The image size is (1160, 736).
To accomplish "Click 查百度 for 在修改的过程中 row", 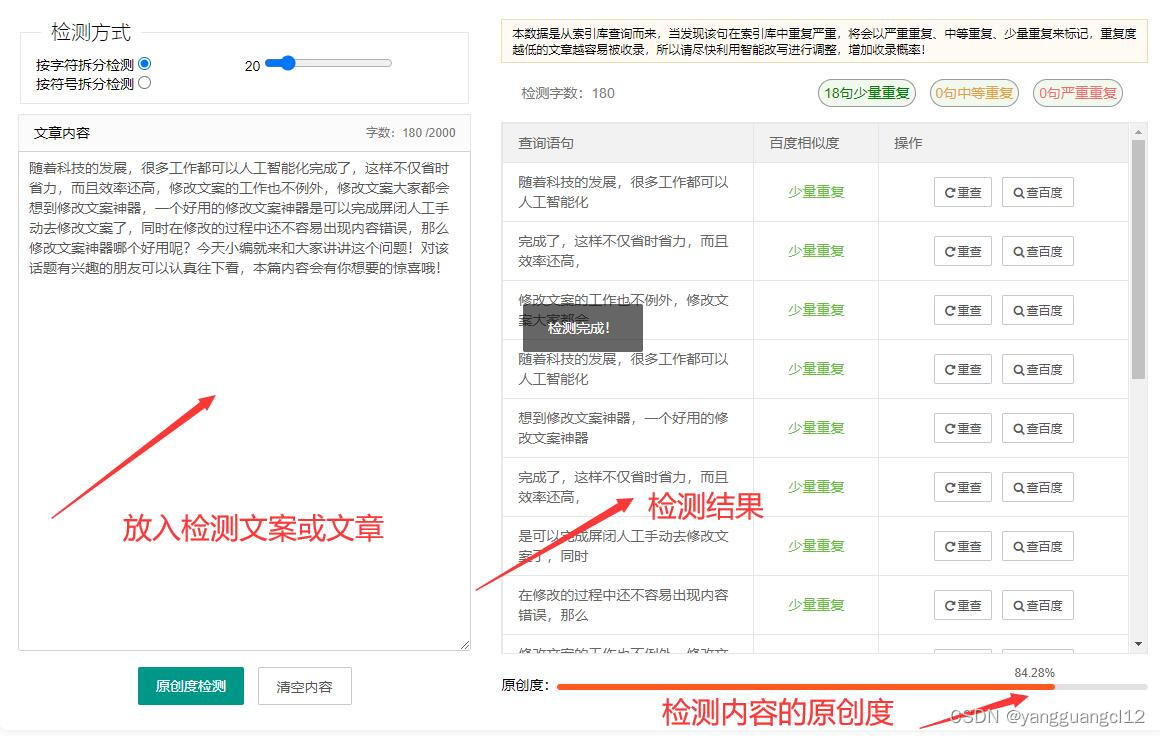I will point(1037,605).
